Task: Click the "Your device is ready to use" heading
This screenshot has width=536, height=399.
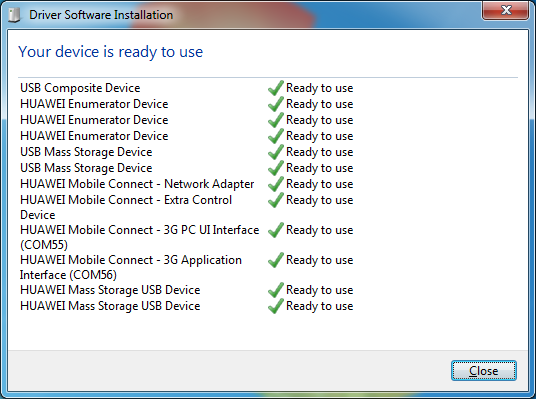Action: point(111,52)
